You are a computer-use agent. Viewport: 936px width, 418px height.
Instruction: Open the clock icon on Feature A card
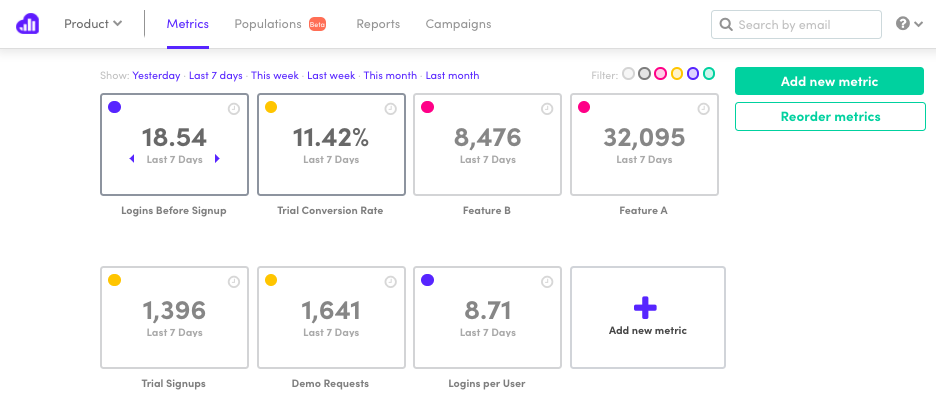click(703, 108)
